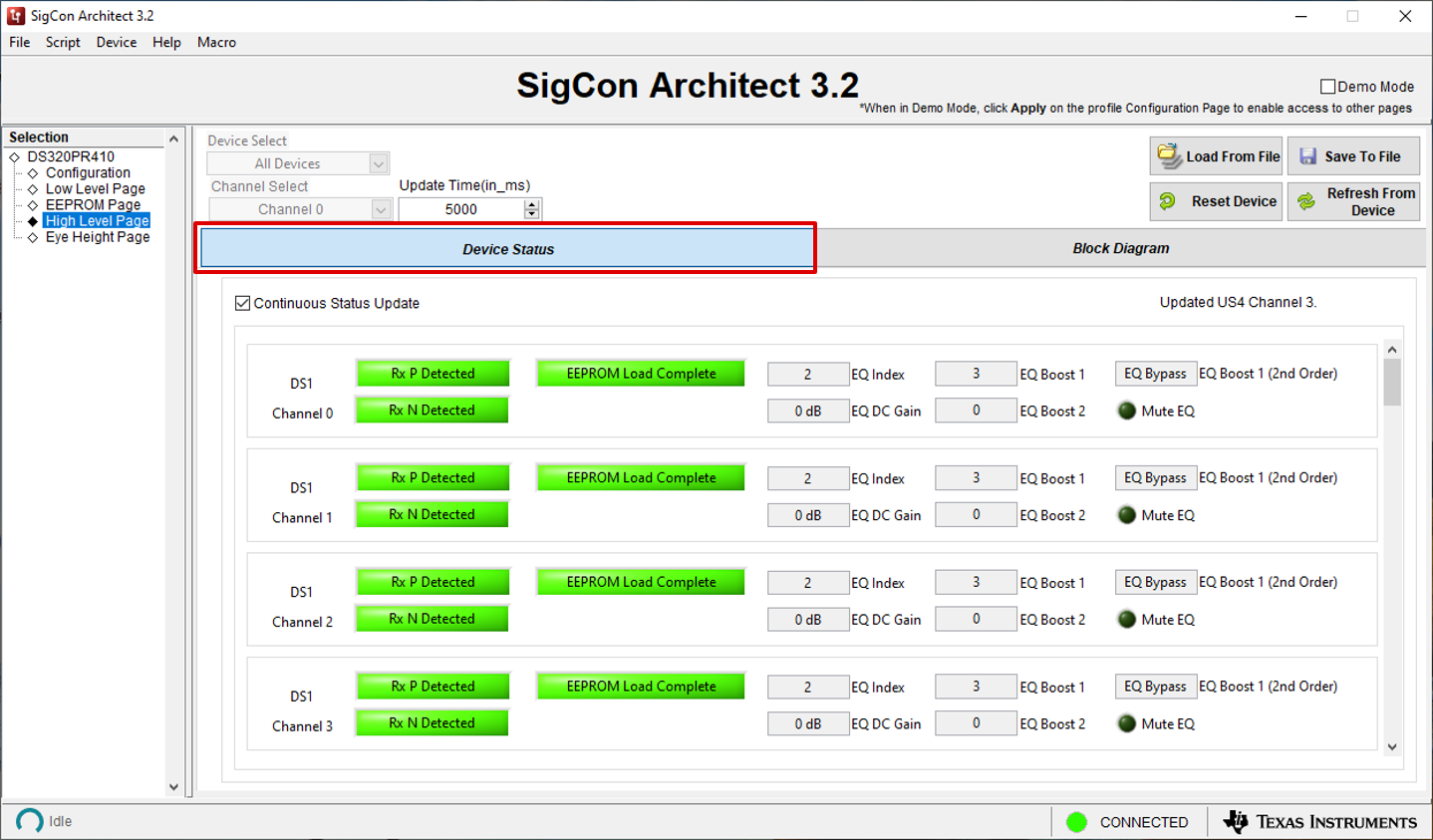The image size is (1433, 840).
Task: Click EQ Boost 2 field for Channel 0
Action: 976,411
